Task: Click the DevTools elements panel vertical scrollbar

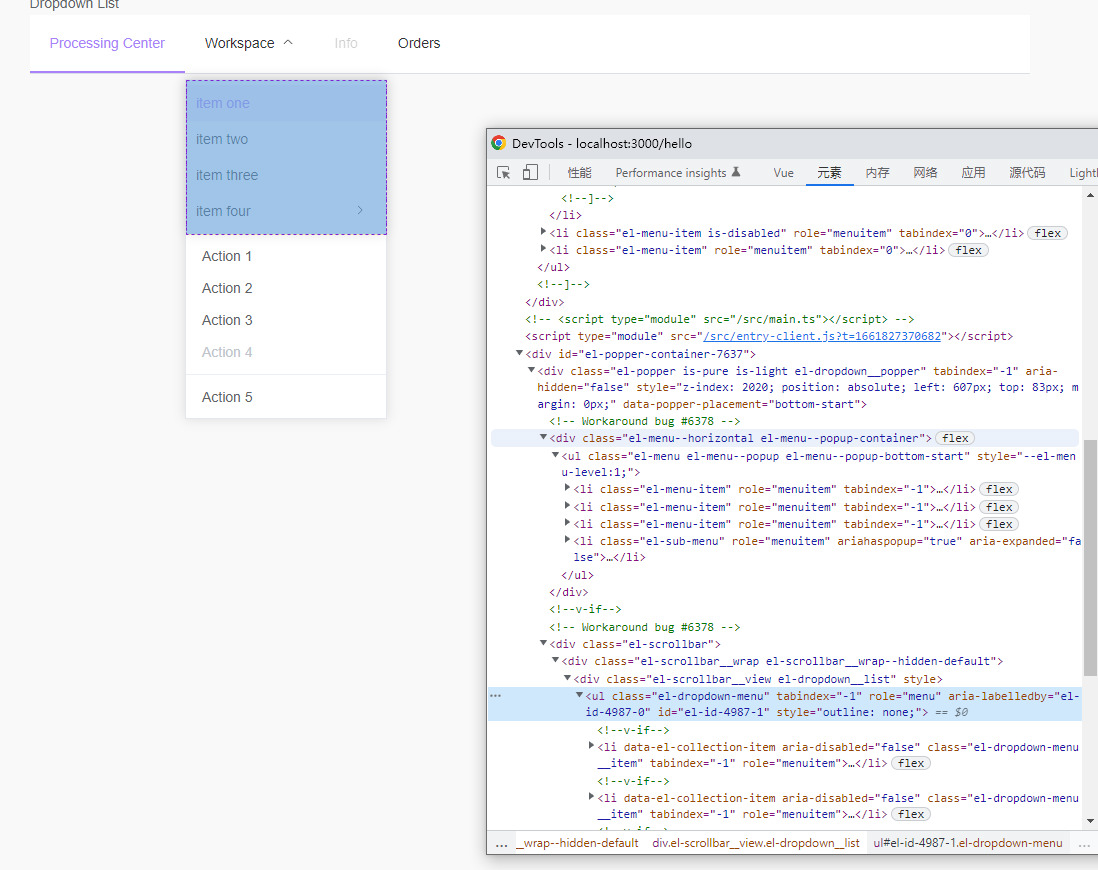Action: click(1090, 558)
